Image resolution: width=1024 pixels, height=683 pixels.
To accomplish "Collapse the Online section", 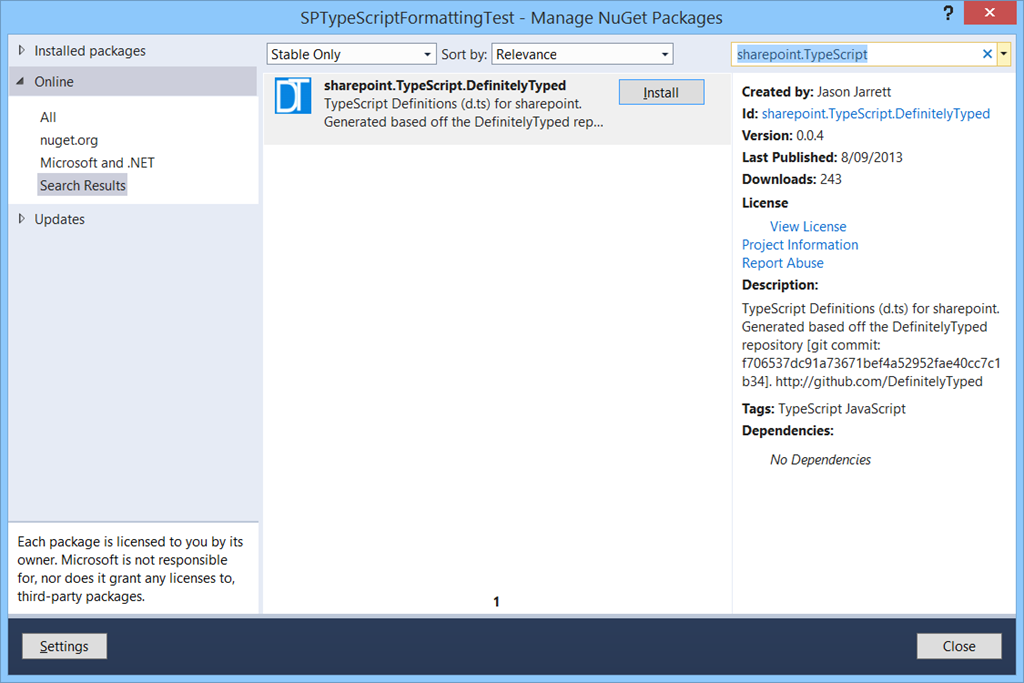I will pyautogui.click(x=20, y=81).
